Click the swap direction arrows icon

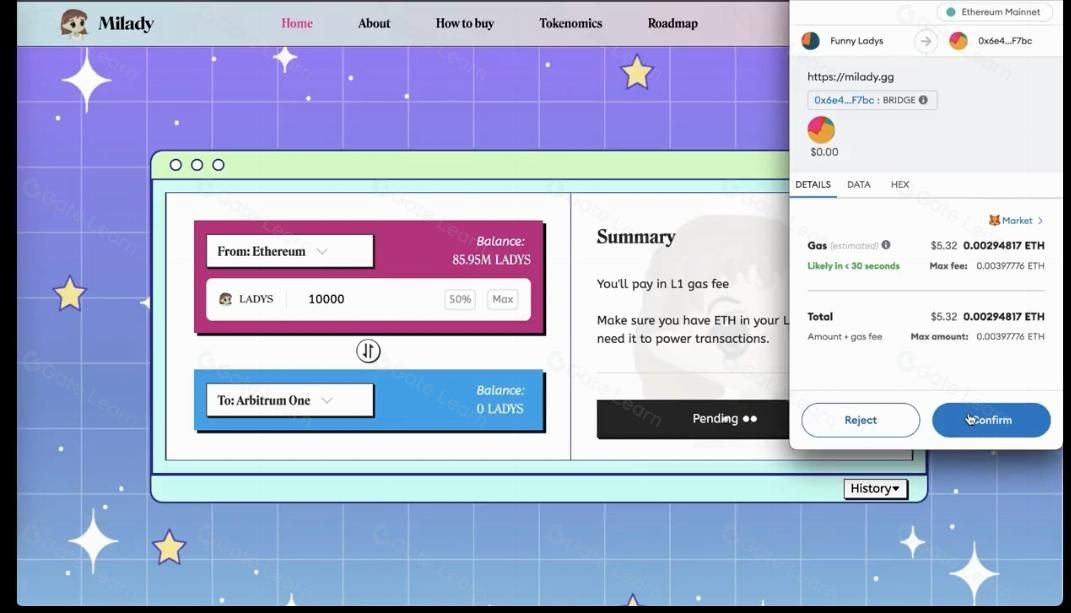pos(368,351)
